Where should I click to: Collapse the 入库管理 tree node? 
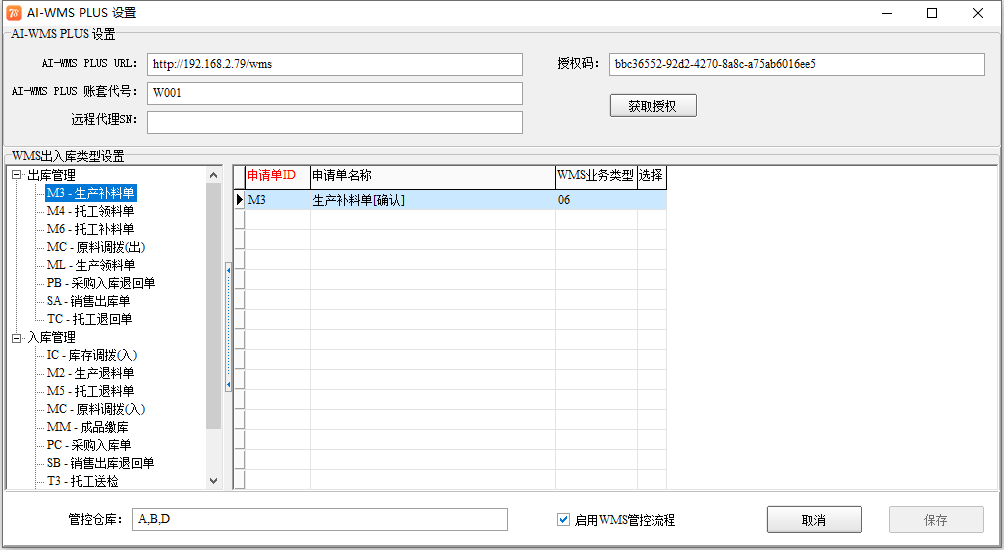[x=17, y=337]
